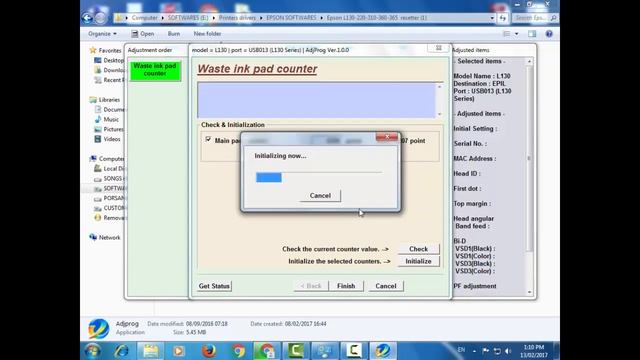
Task: Switch to the AdjProg taskbar icon
Action: coord(382,351)
